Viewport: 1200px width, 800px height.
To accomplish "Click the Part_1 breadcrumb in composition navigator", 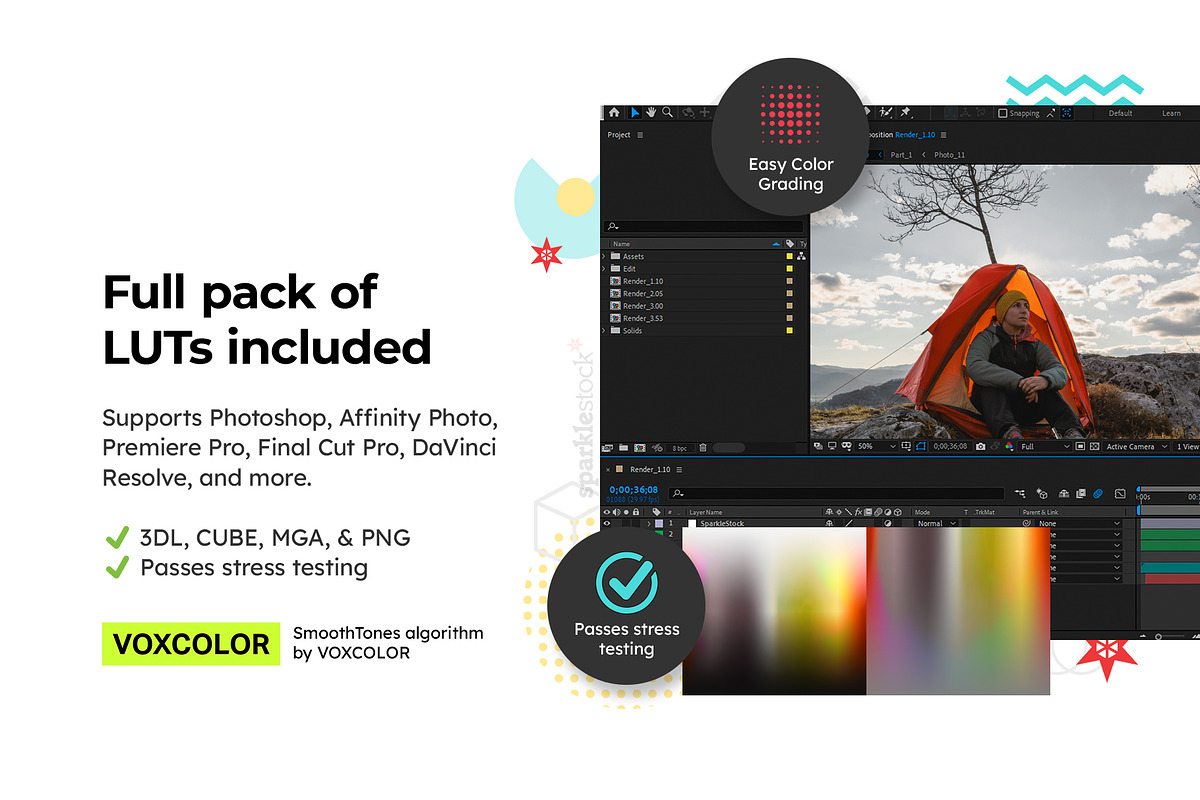I will click(x=901, y=155).
